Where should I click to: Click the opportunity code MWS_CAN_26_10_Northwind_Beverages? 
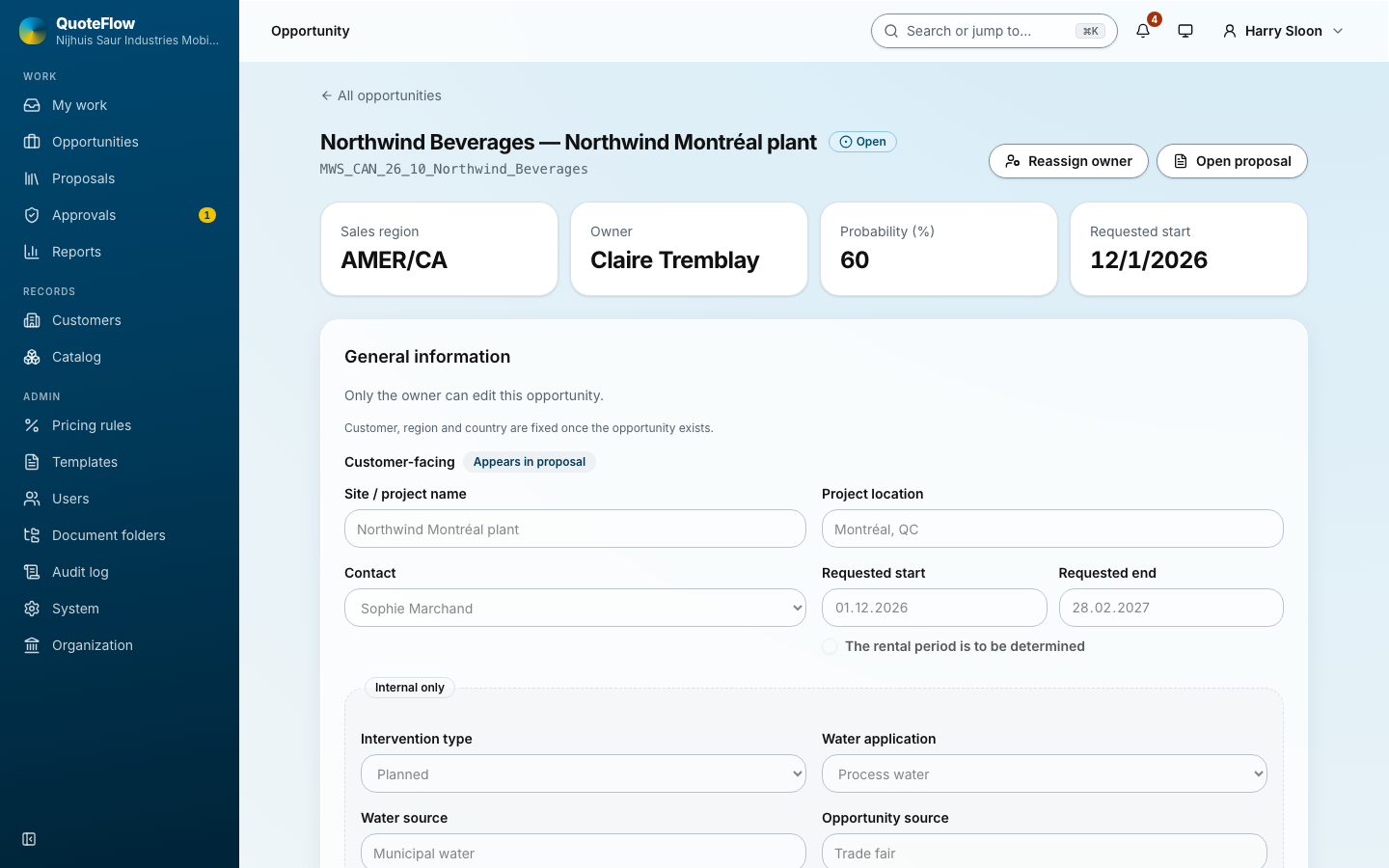click(454, 169)
